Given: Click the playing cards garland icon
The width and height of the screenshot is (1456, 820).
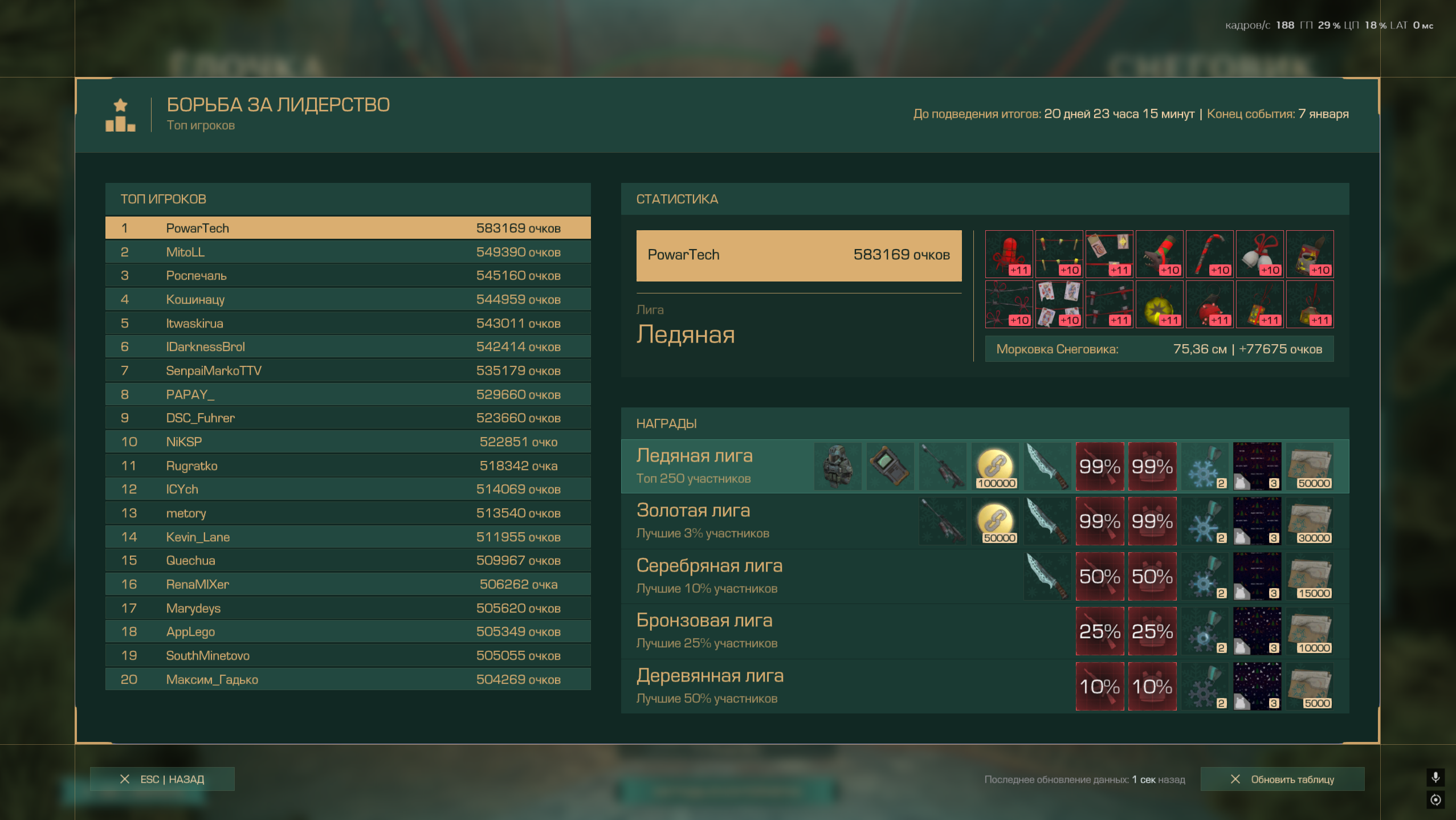Looking at the screenshot, I should [x=1059, y=304].
